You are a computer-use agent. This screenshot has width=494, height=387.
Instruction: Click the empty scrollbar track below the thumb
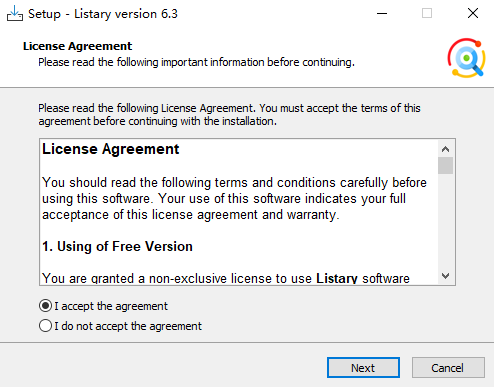point(445,221)
